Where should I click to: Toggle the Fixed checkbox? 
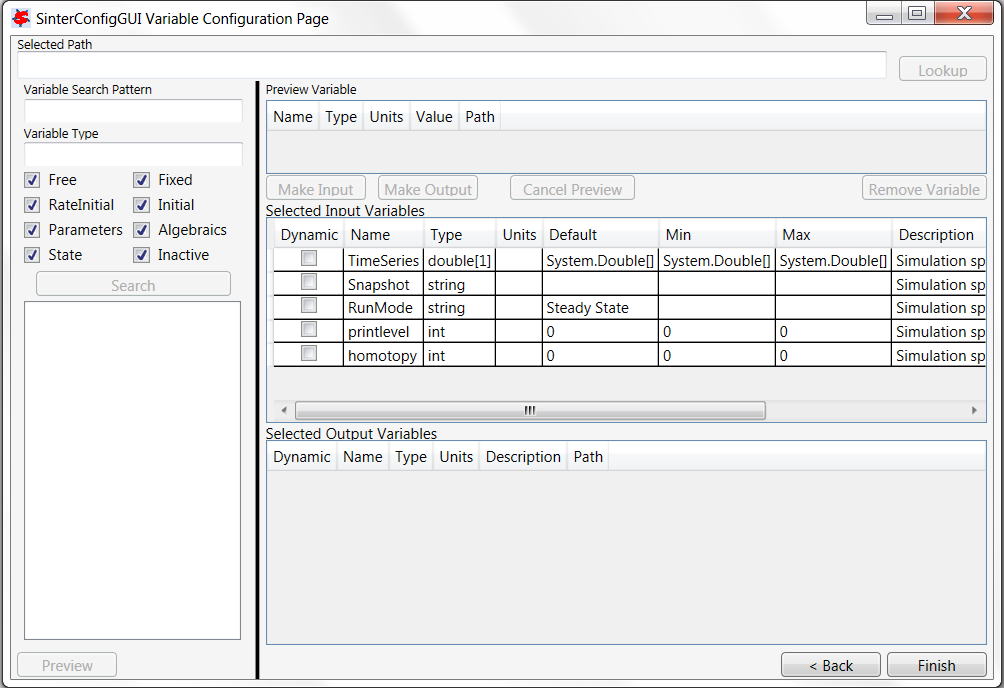click(141, 180)
